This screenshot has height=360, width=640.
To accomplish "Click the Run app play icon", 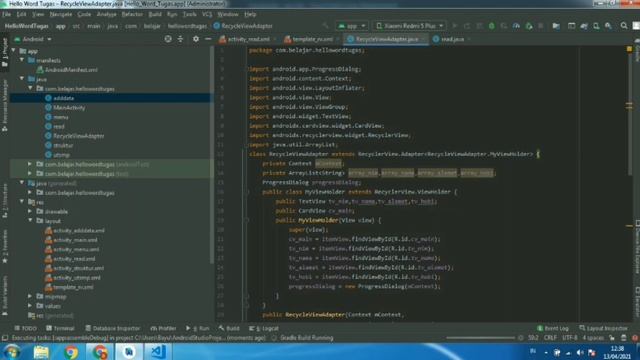I will [x=455, y=26].
